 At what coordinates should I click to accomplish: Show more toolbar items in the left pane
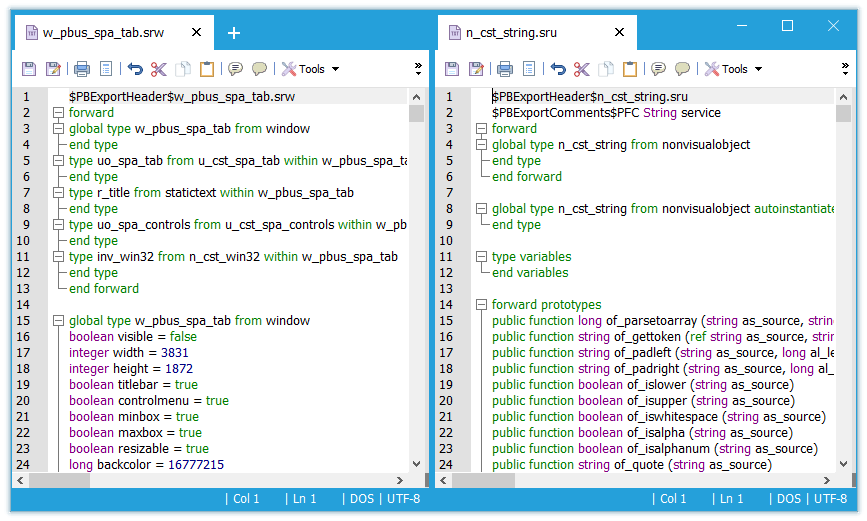tap(418, 68)
